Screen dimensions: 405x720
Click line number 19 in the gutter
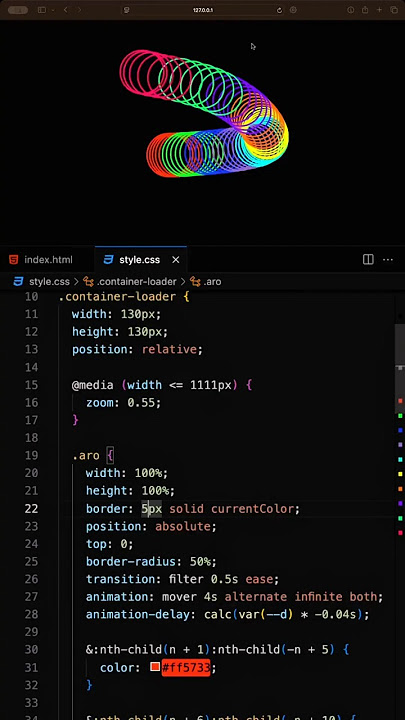pyautogui.click(x=32, y=456)
